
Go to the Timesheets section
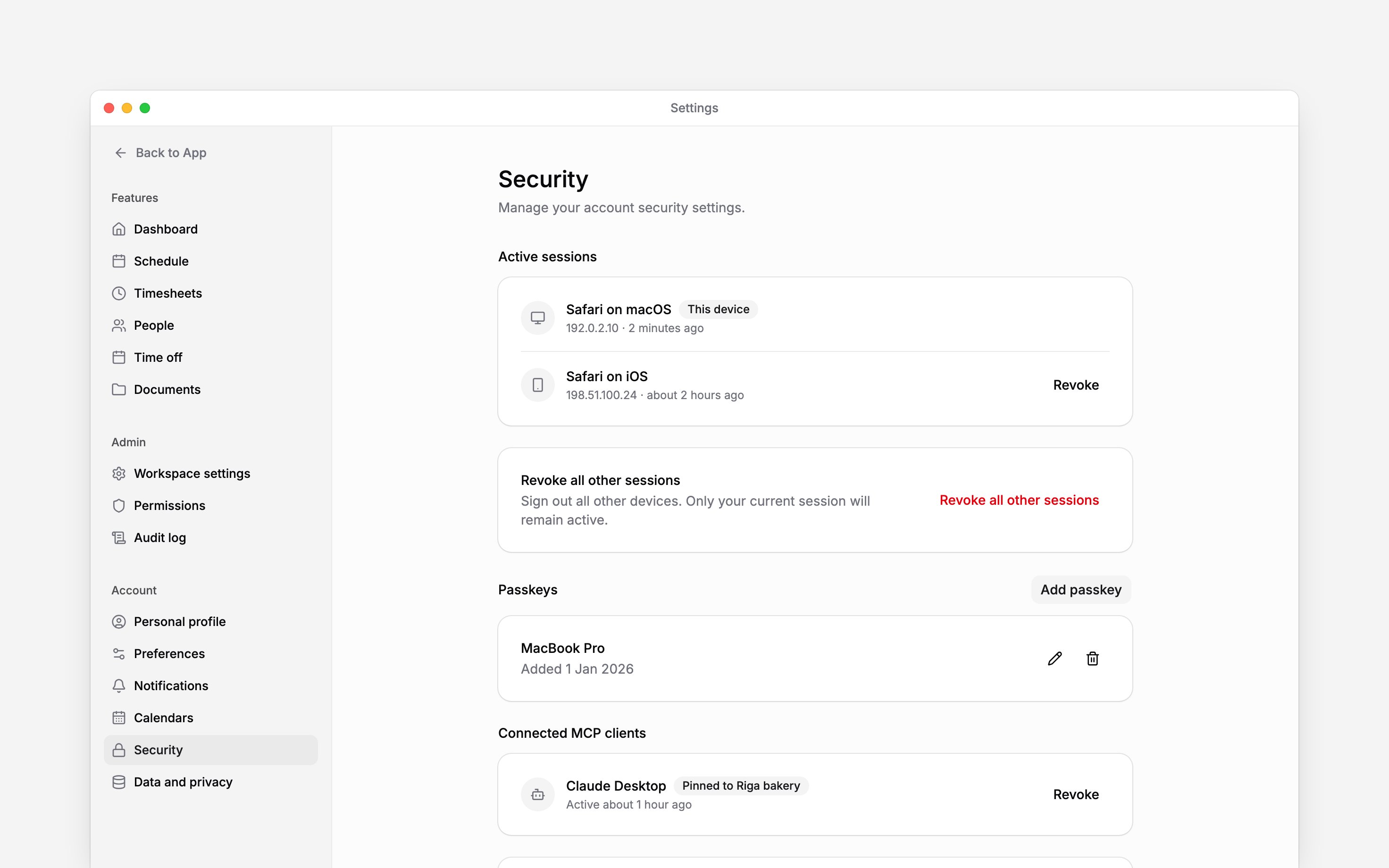tap(210, 293)
